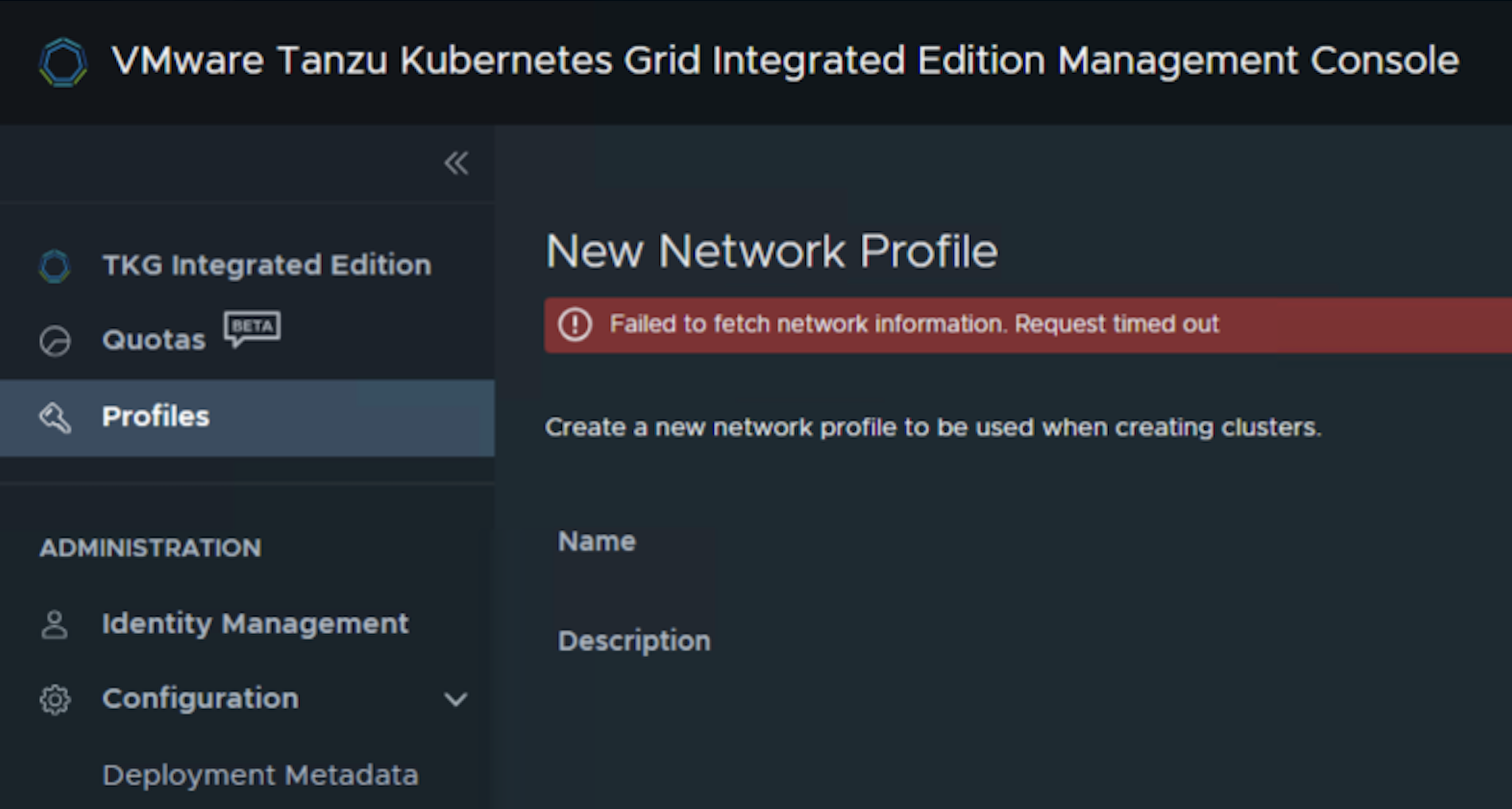Click the 'Failed to fetch network information' alert

tap(914, 324)
